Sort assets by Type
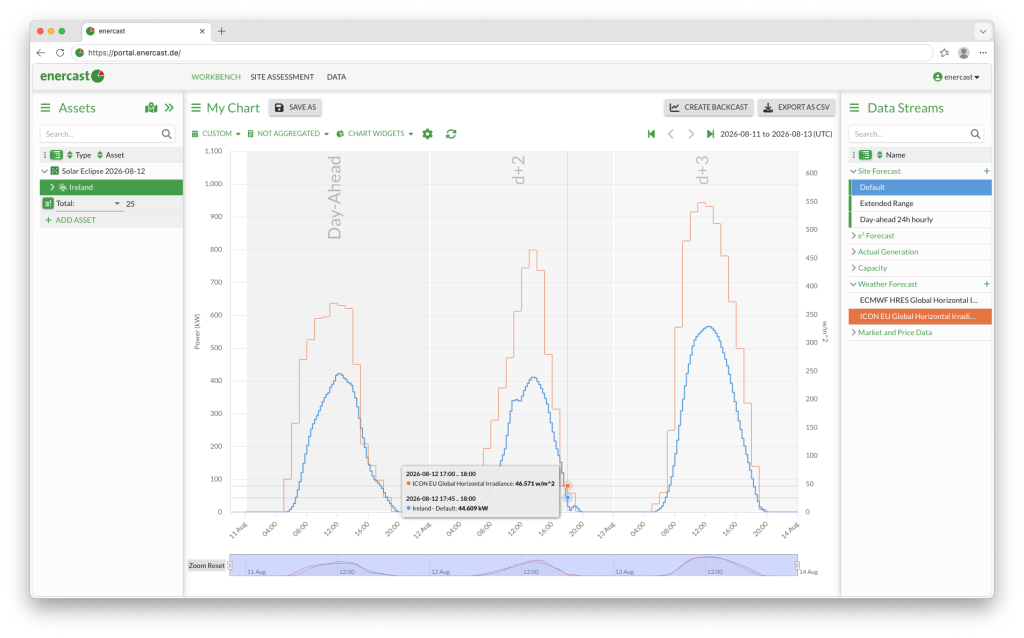Viewport: 1024px width, 638px height. [x=79, y=155]
